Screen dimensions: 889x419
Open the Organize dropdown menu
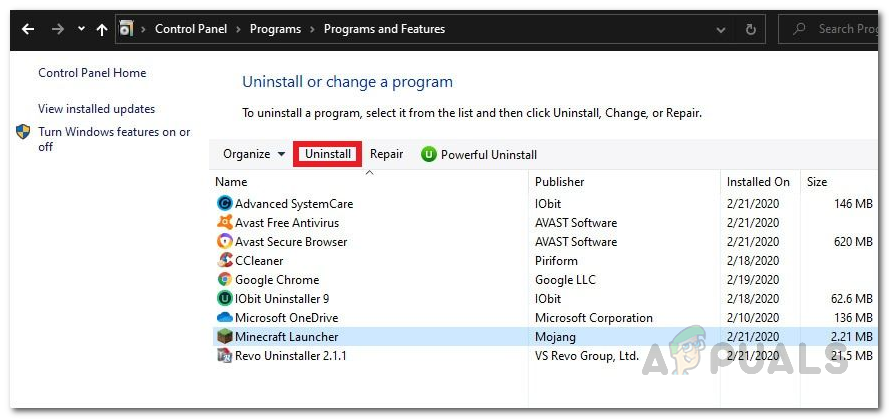254,154
